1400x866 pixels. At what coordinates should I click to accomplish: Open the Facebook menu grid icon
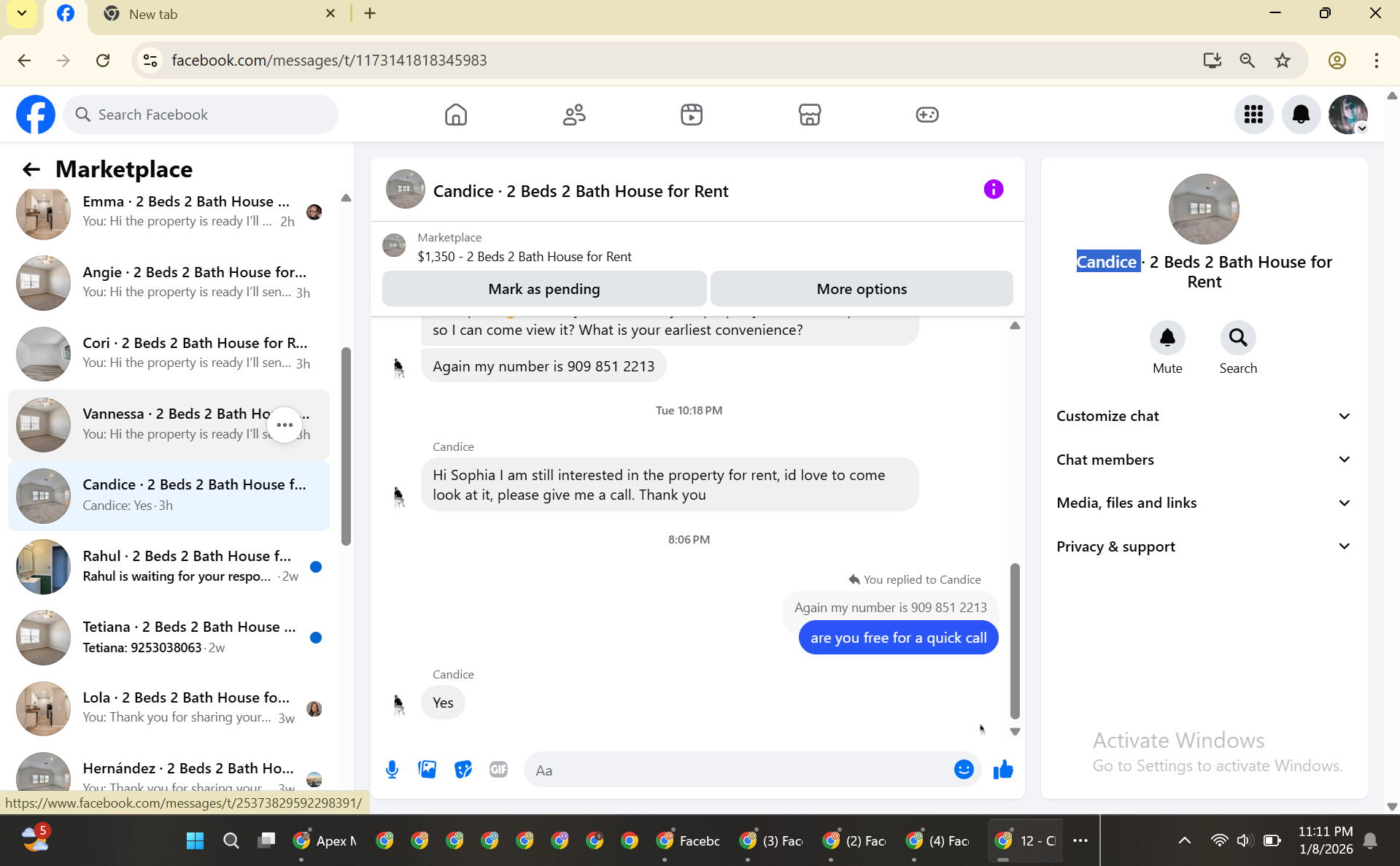[1253, 115]
